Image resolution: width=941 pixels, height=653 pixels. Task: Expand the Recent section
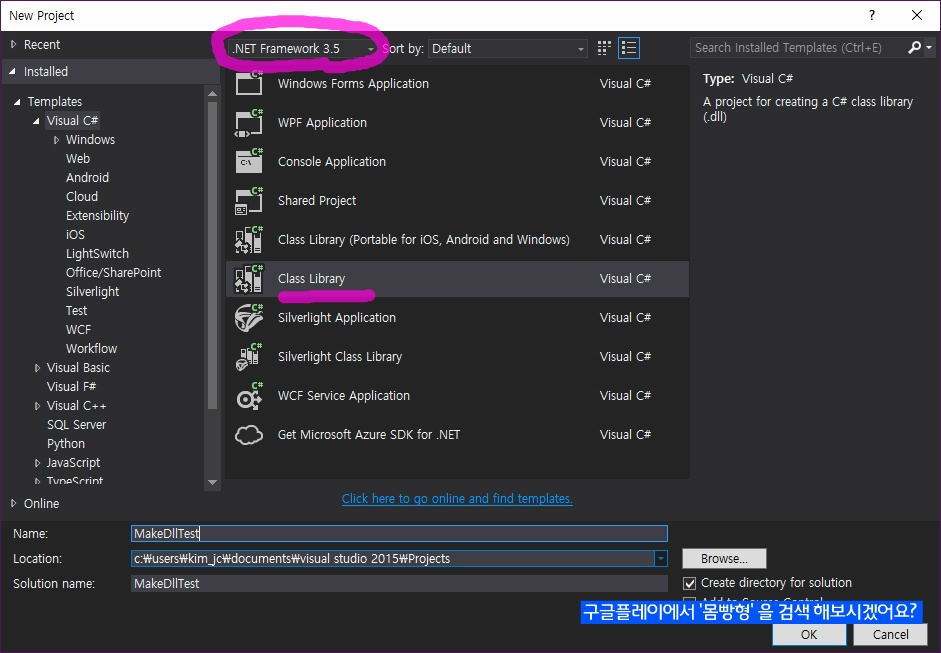click(x=13, y=44)
